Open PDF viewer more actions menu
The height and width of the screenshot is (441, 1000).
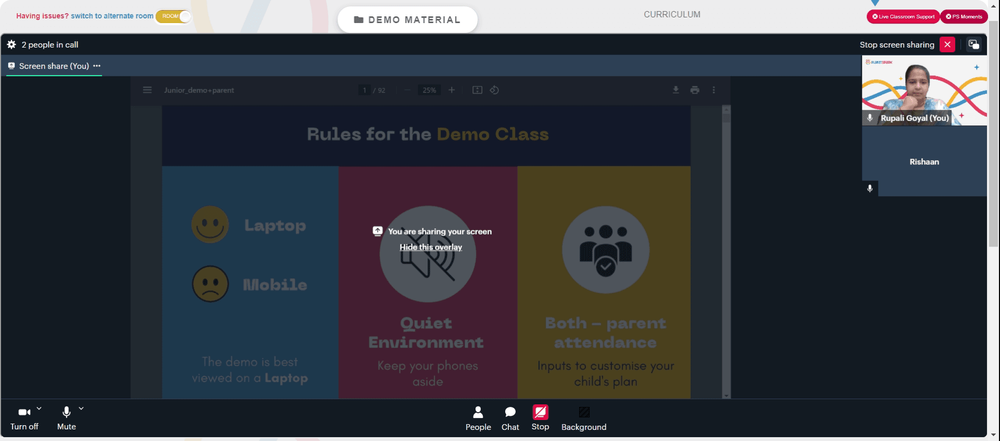[x=714, y=90]
